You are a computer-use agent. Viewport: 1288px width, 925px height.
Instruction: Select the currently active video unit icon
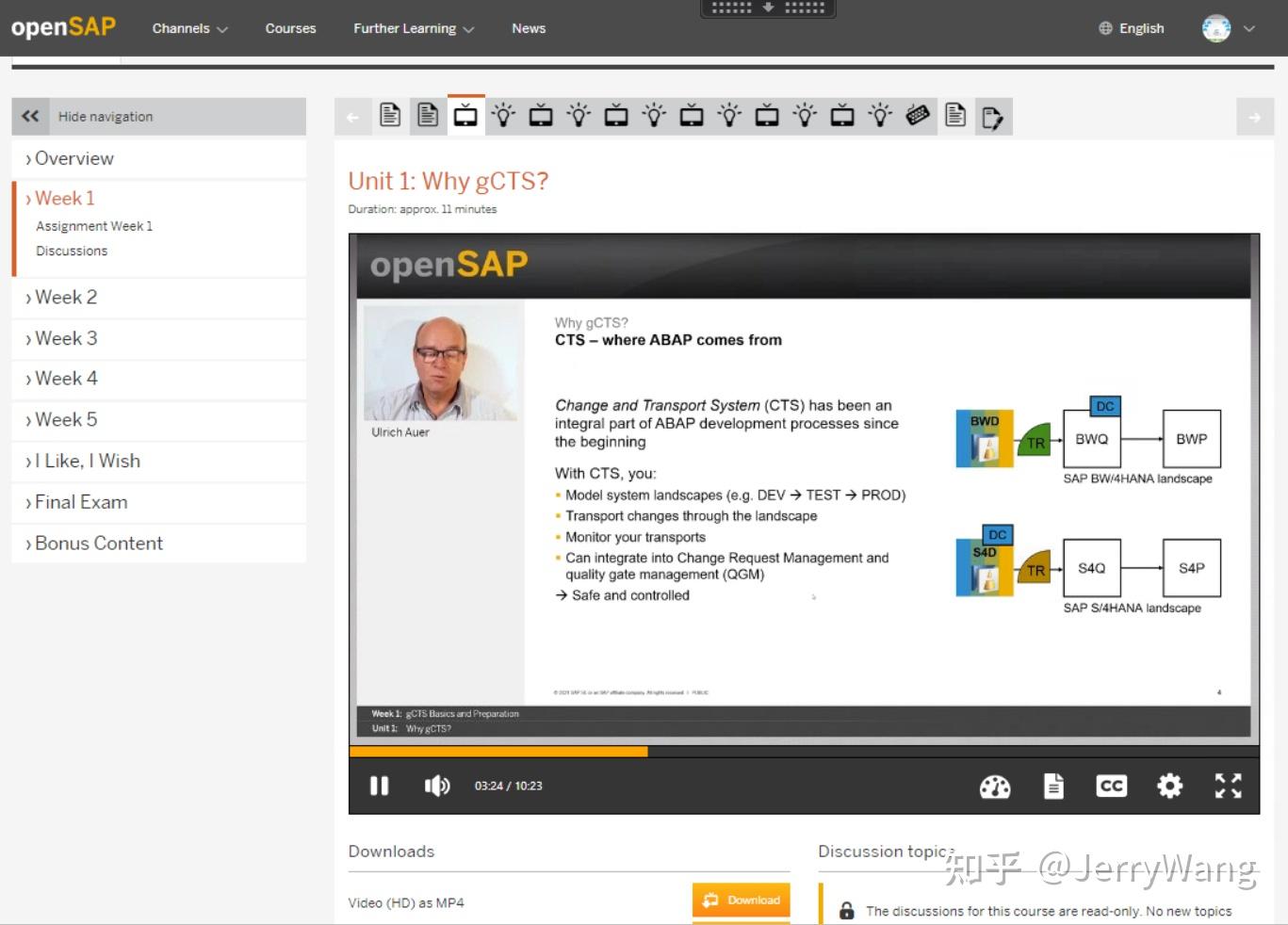tap(465, 115)
